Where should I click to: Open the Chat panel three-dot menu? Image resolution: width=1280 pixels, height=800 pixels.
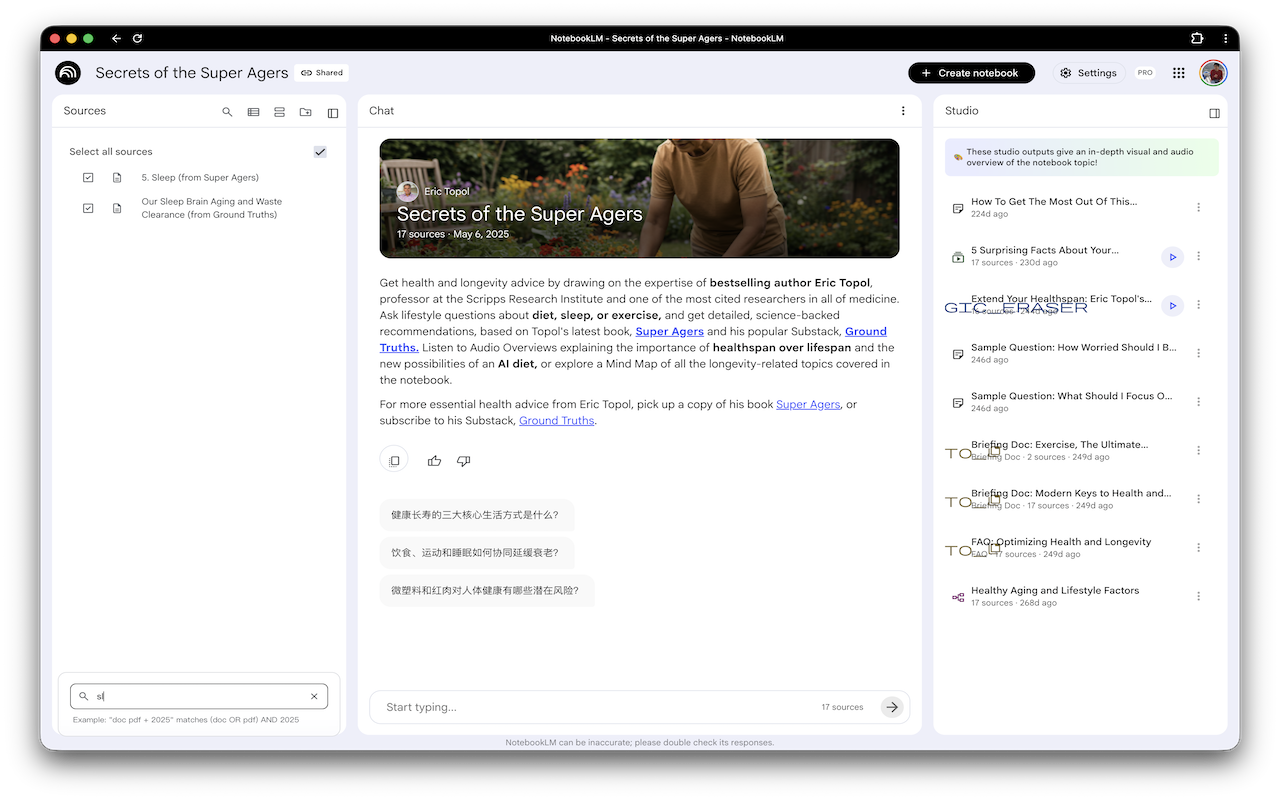pyautogui.click(x=903, y=111)
